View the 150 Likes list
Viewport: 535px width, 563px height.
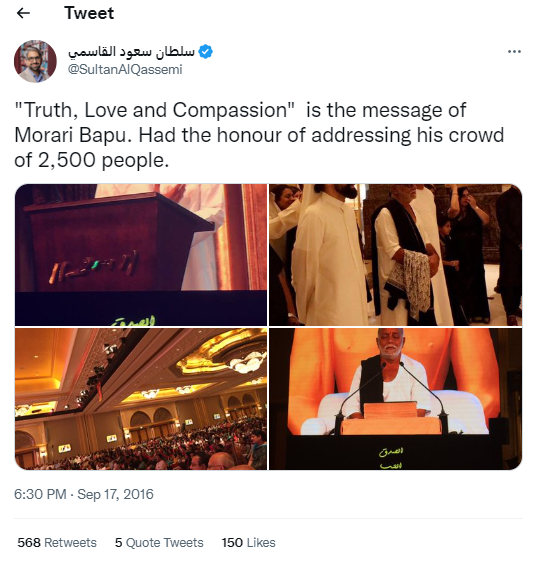click(248, 543)
